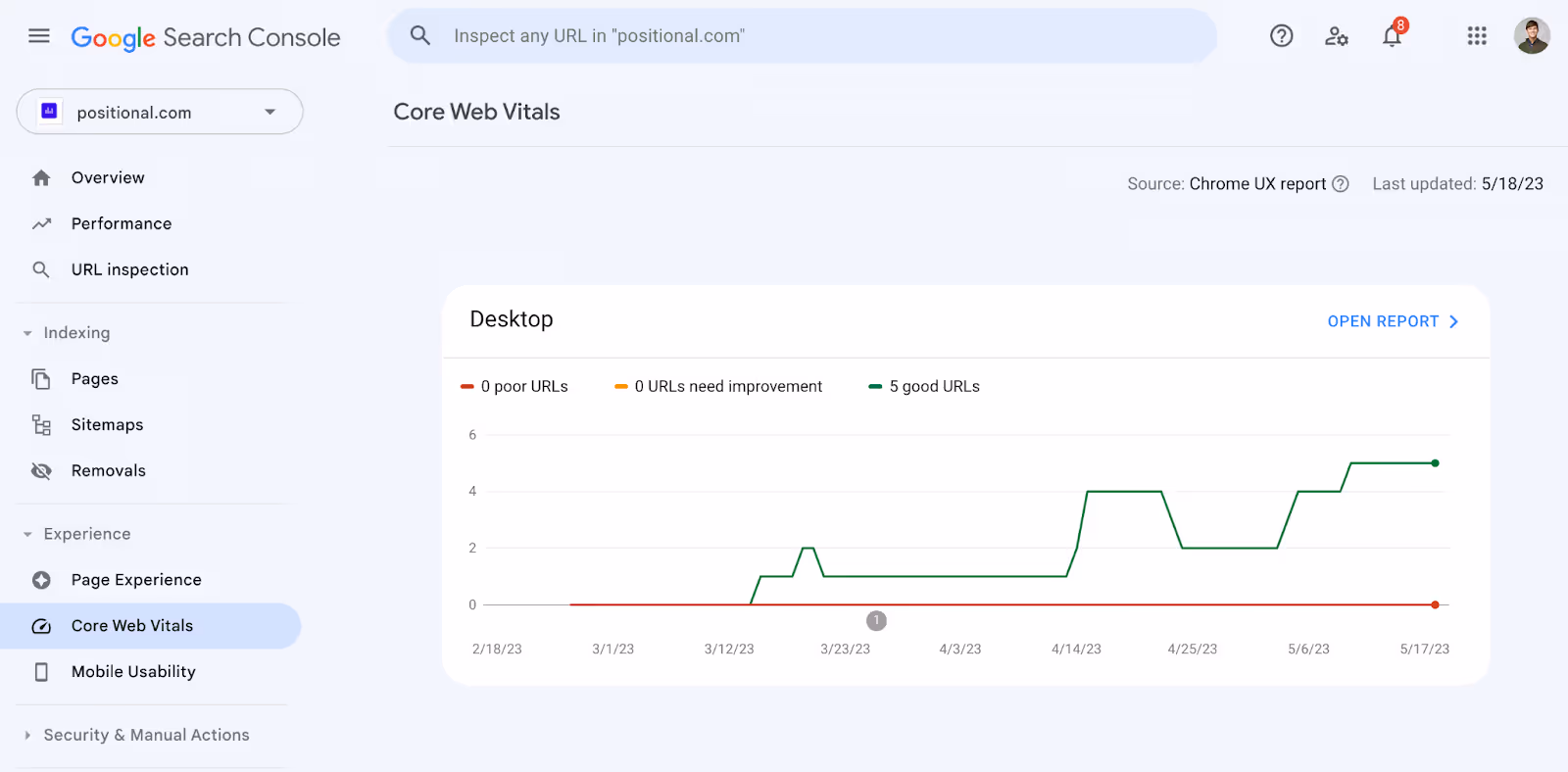Click the Performance trend icon
The image size is (1568, 772).
click(41, 223)
